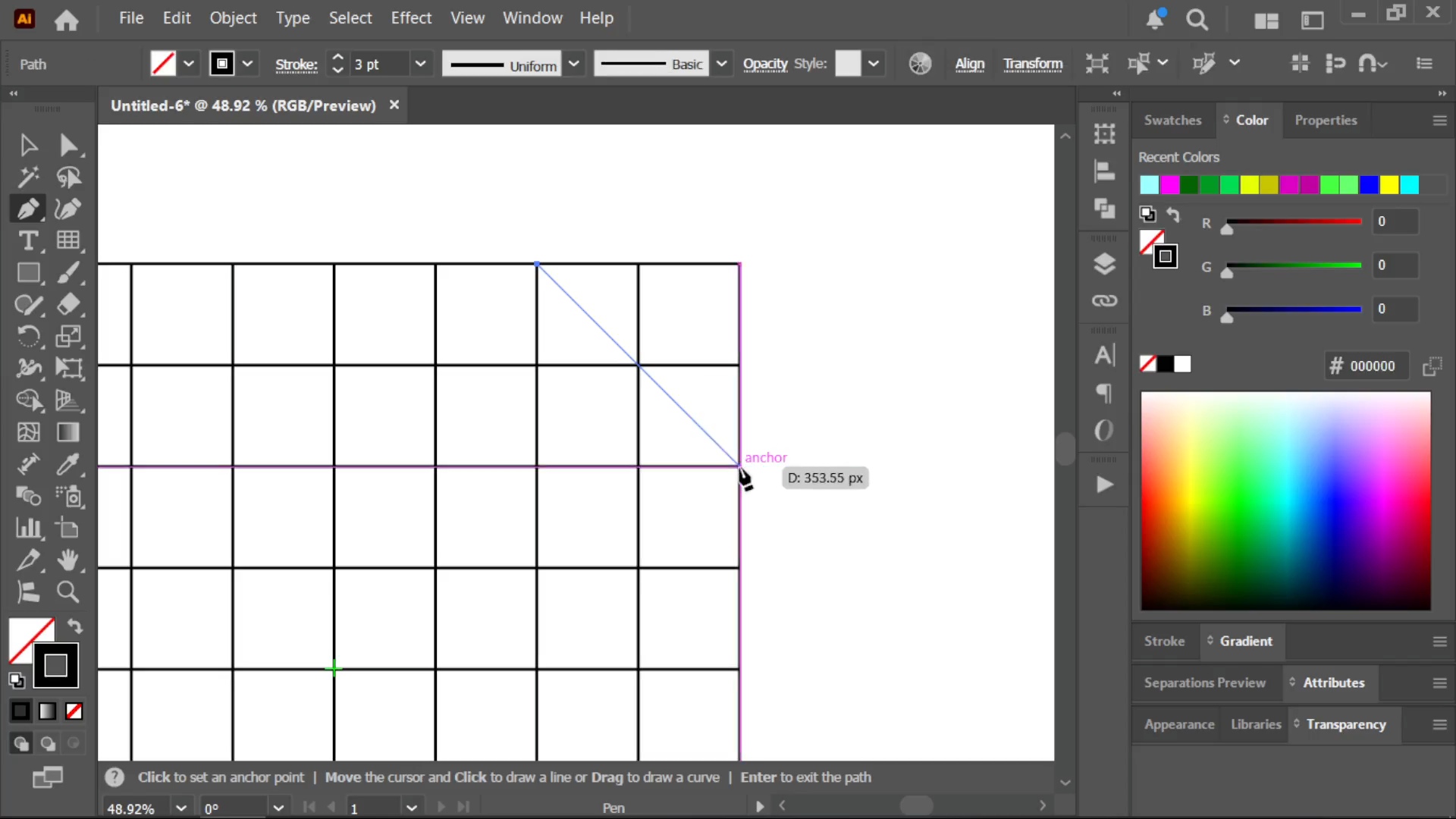Select the Shape Builder tool
Screen dimensions: 1456x819
click(28, 400)
